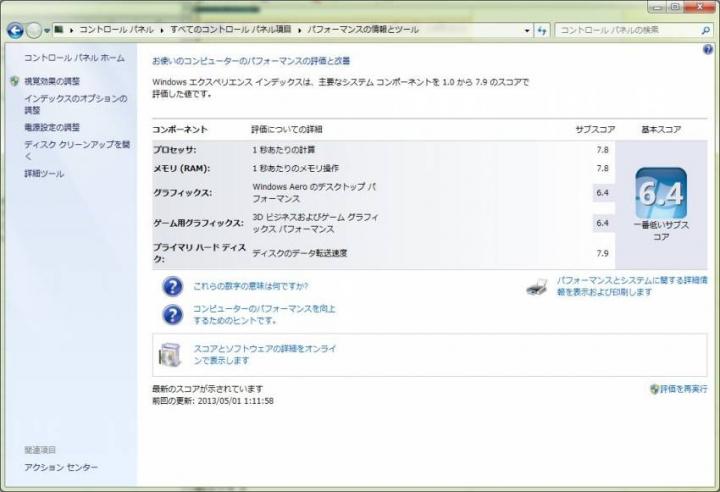This screenshot has height=492, width=720.
Task: Click the printer icon for detailed system information
Action: point(537,288)
